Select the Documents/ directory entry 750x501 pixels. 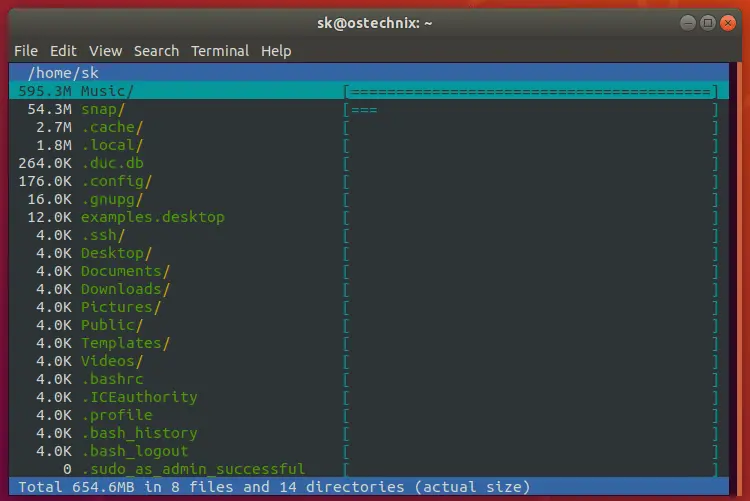pos(125,271)
